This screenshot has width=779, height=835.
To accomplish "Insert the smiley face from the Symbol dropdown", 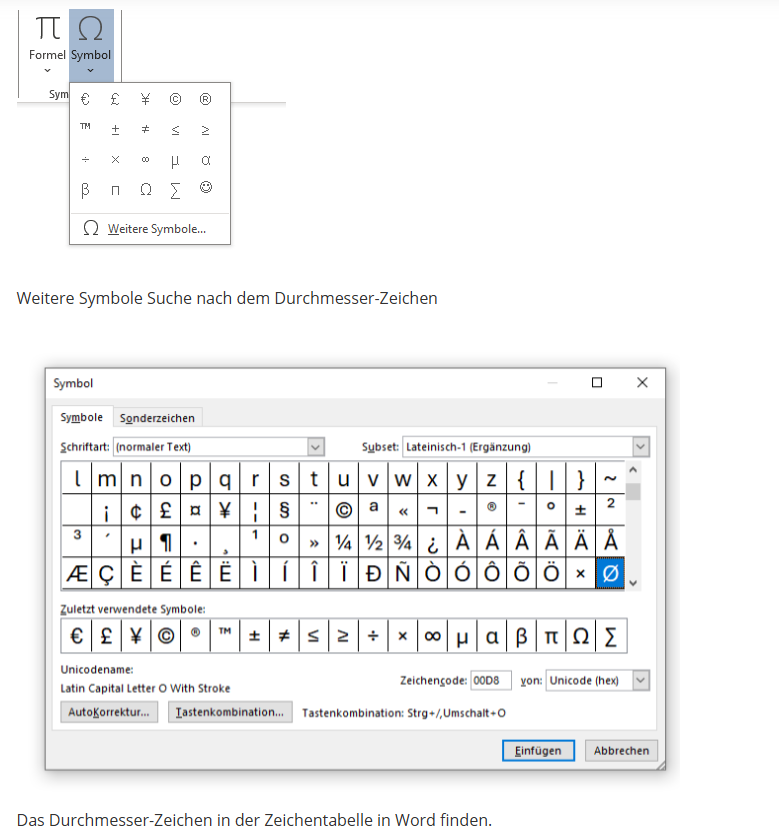I will (206, 187).
